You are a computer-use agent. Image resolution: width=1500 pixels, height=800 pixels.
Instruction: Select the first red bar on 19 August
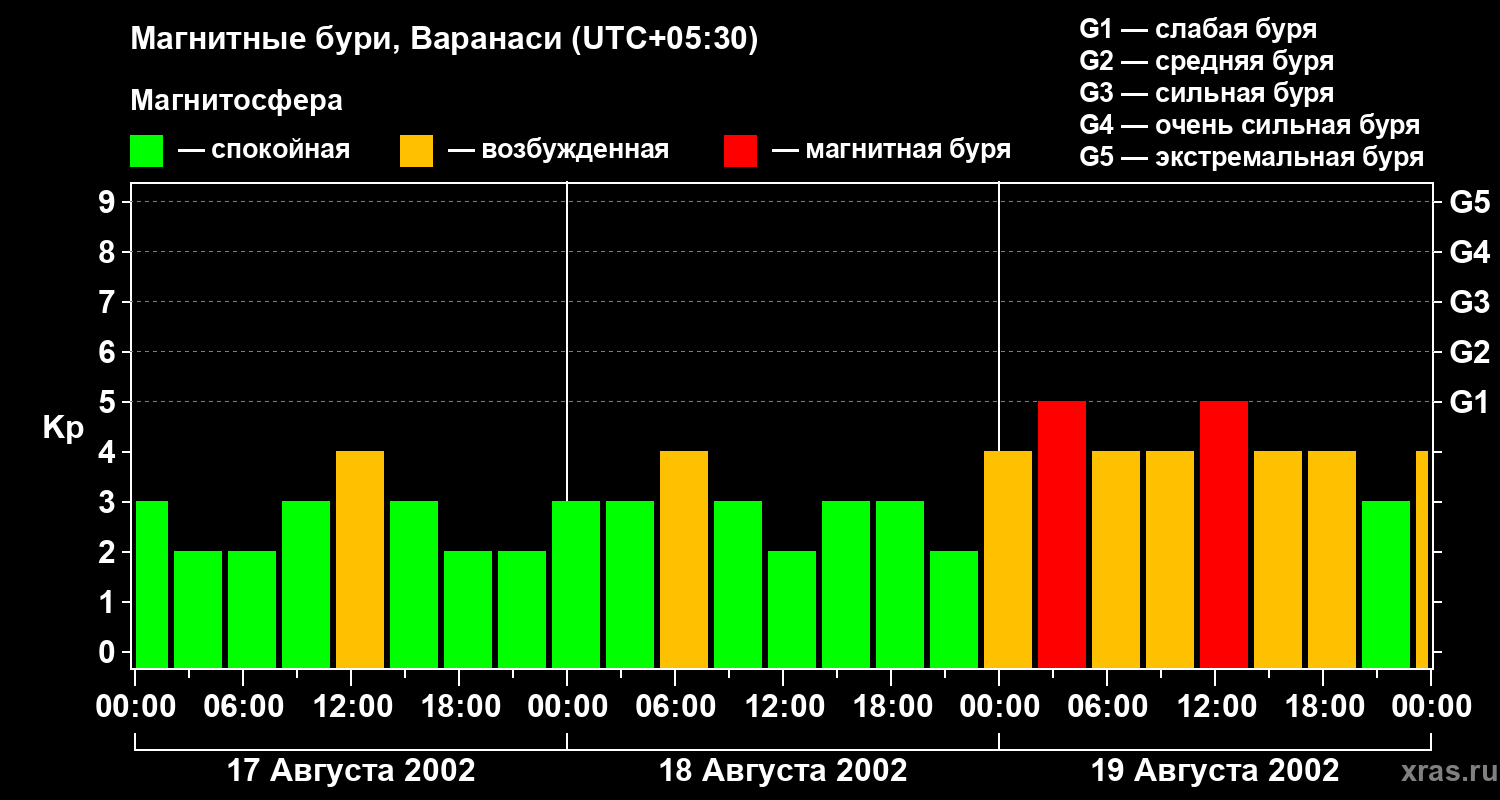(x=1062, y=535)
